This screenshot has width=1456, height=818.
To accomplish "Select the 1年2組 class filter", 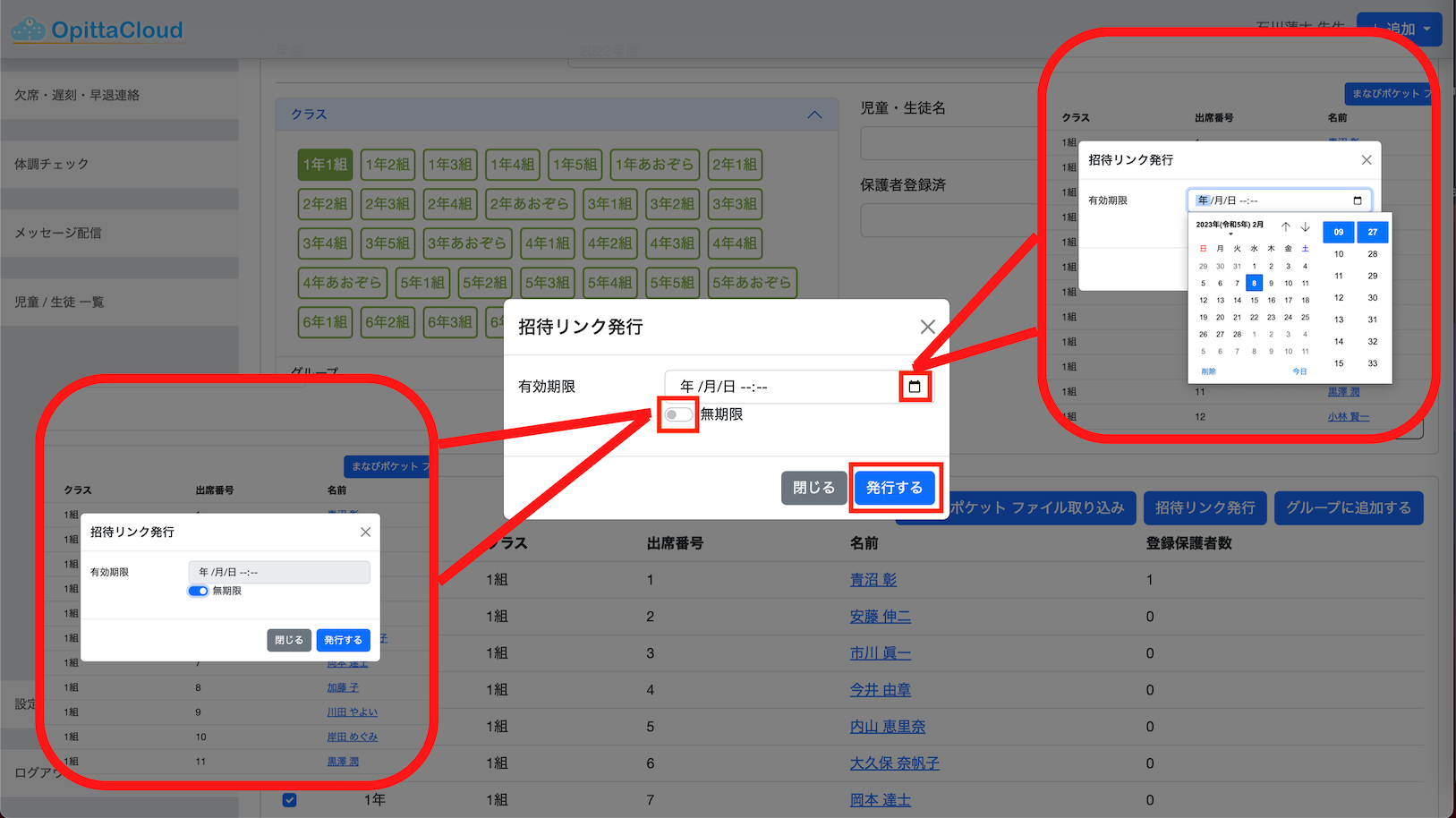I will [387, 165].
